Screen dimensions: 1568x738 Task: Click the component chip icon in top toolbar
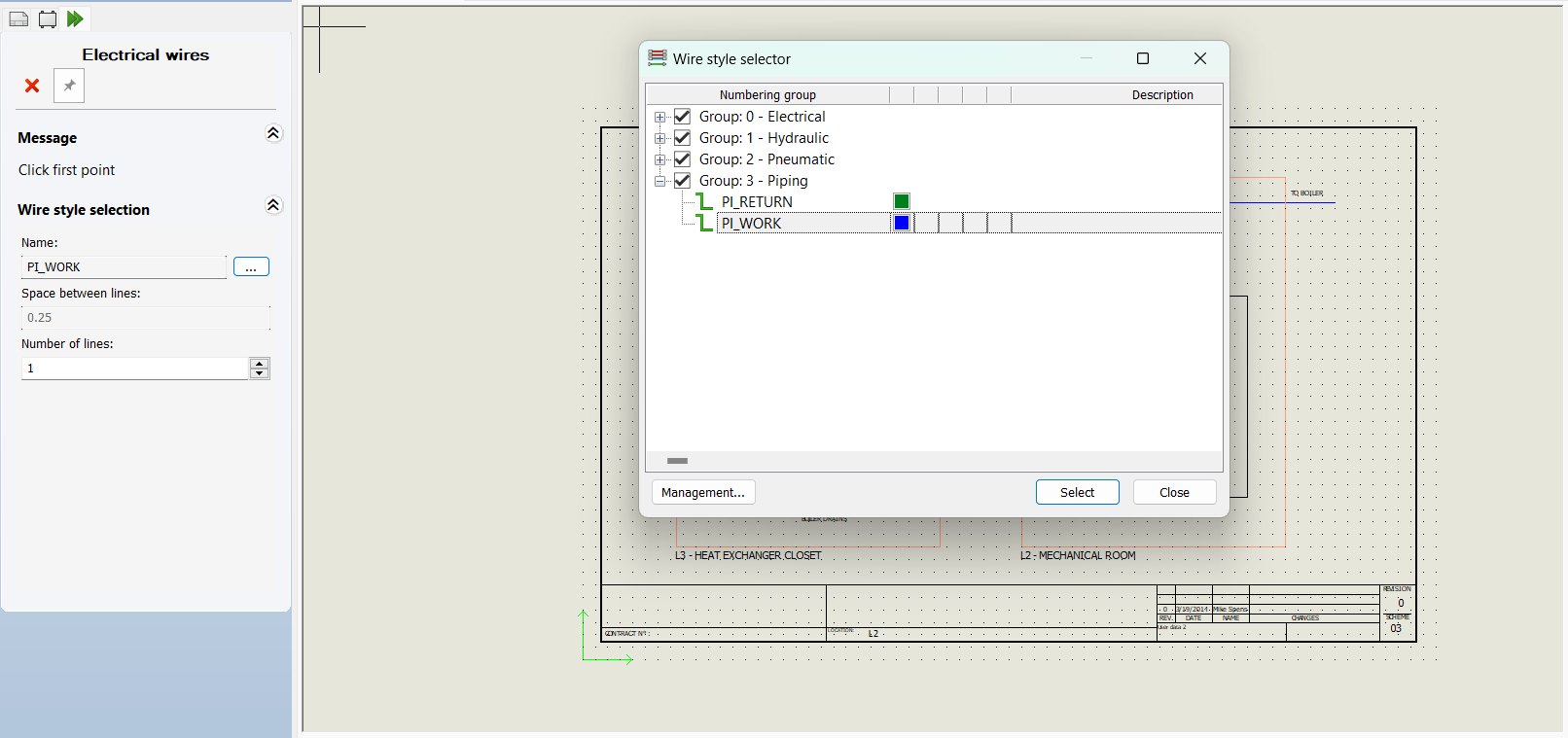47,18
